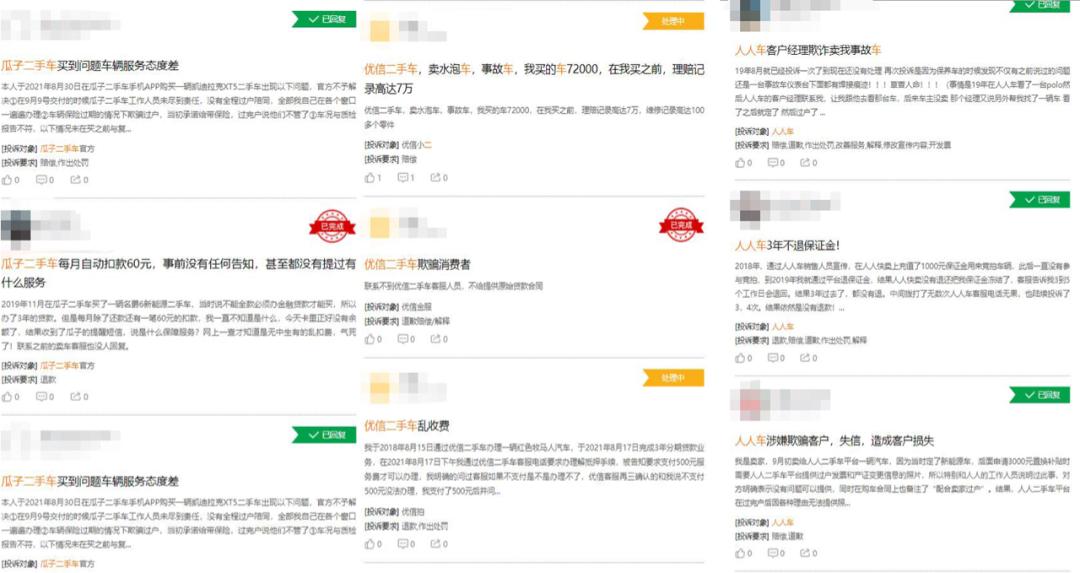Open the 瓜子二手车每月自动扣款60元 complaint title
1080x573 pixels.
178,273
